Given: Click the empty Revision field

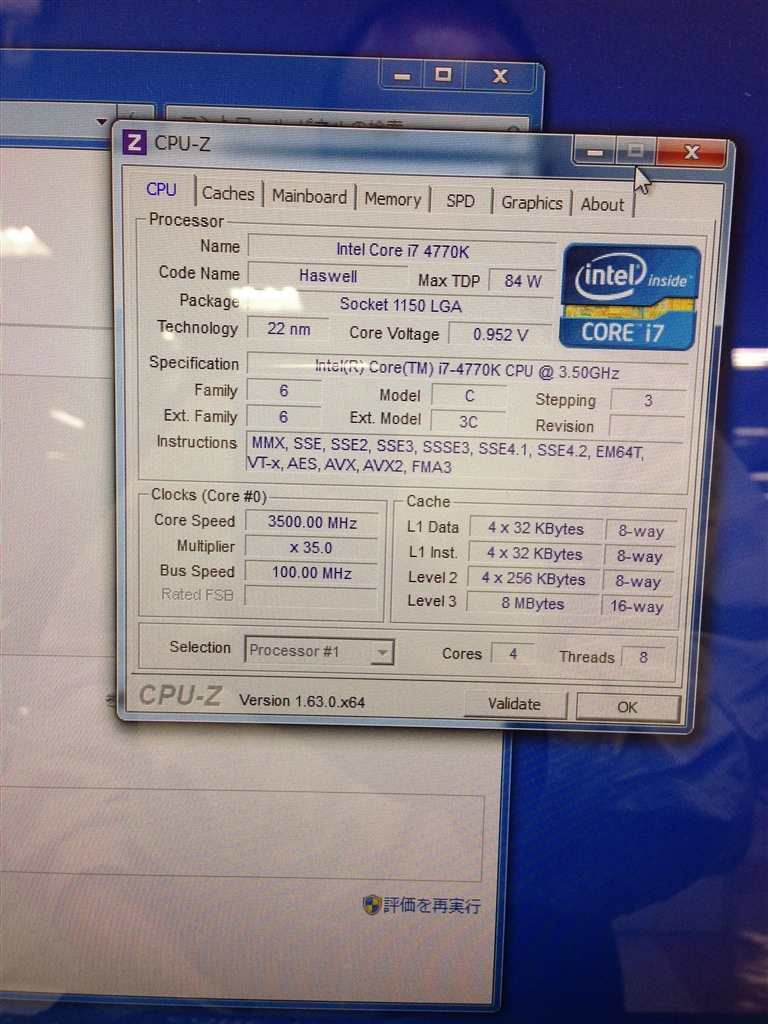Looking at the screenshot, I should tap(647, 426).
